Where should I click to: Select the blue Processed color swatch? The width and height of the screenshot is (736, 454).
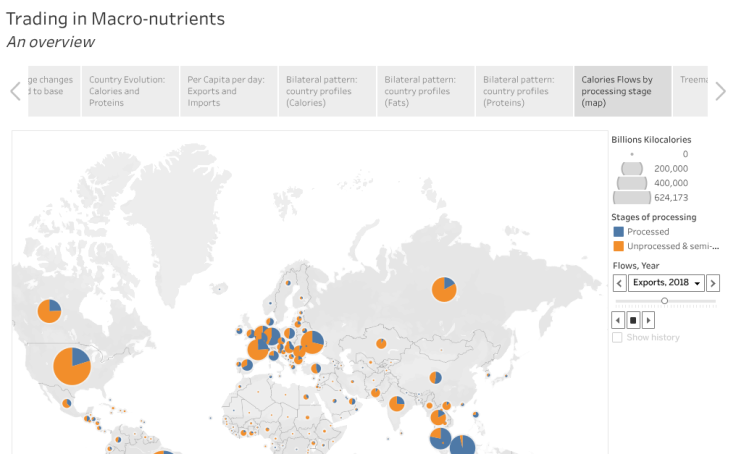619,231
